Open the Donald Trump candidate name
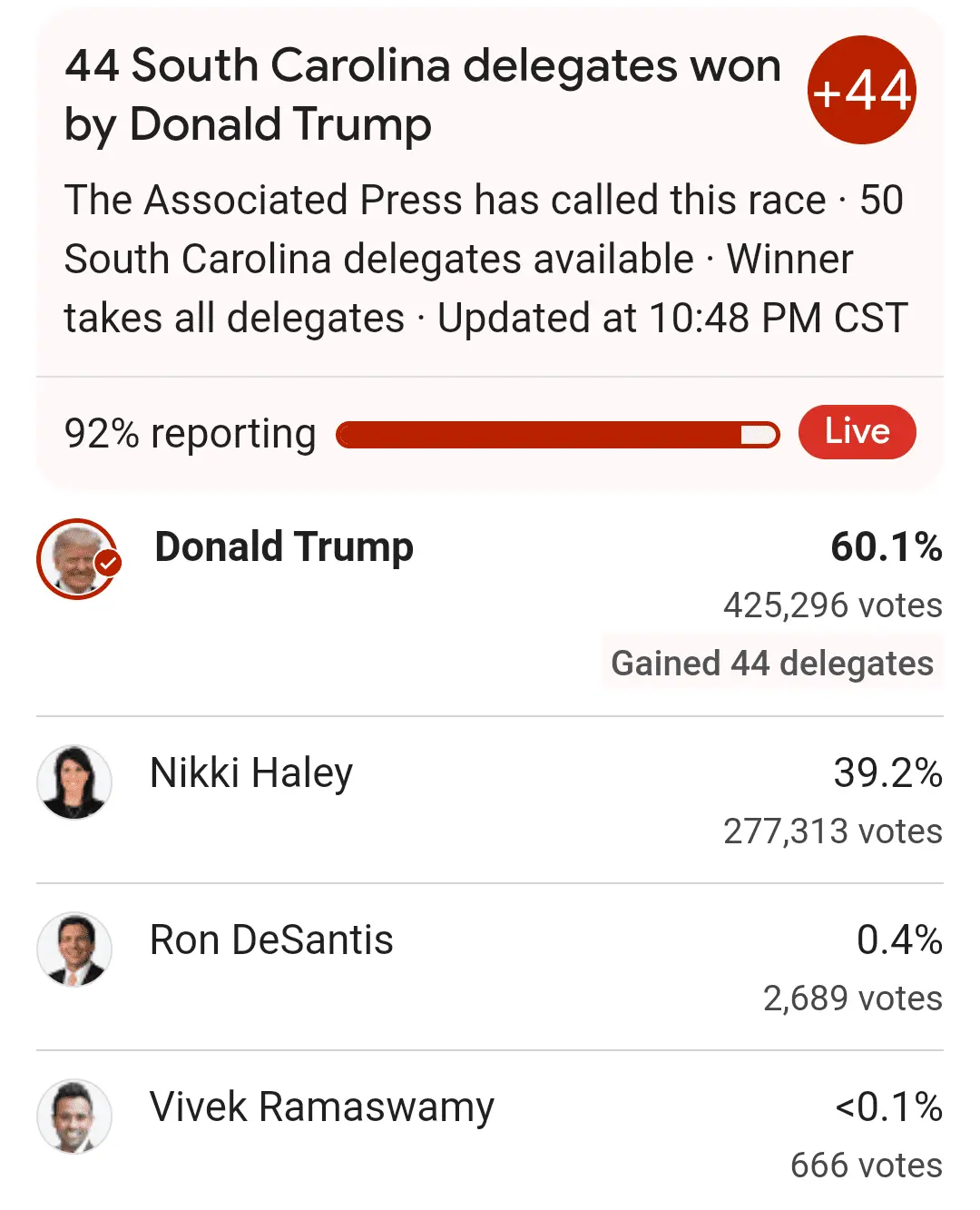 point(284,547)
